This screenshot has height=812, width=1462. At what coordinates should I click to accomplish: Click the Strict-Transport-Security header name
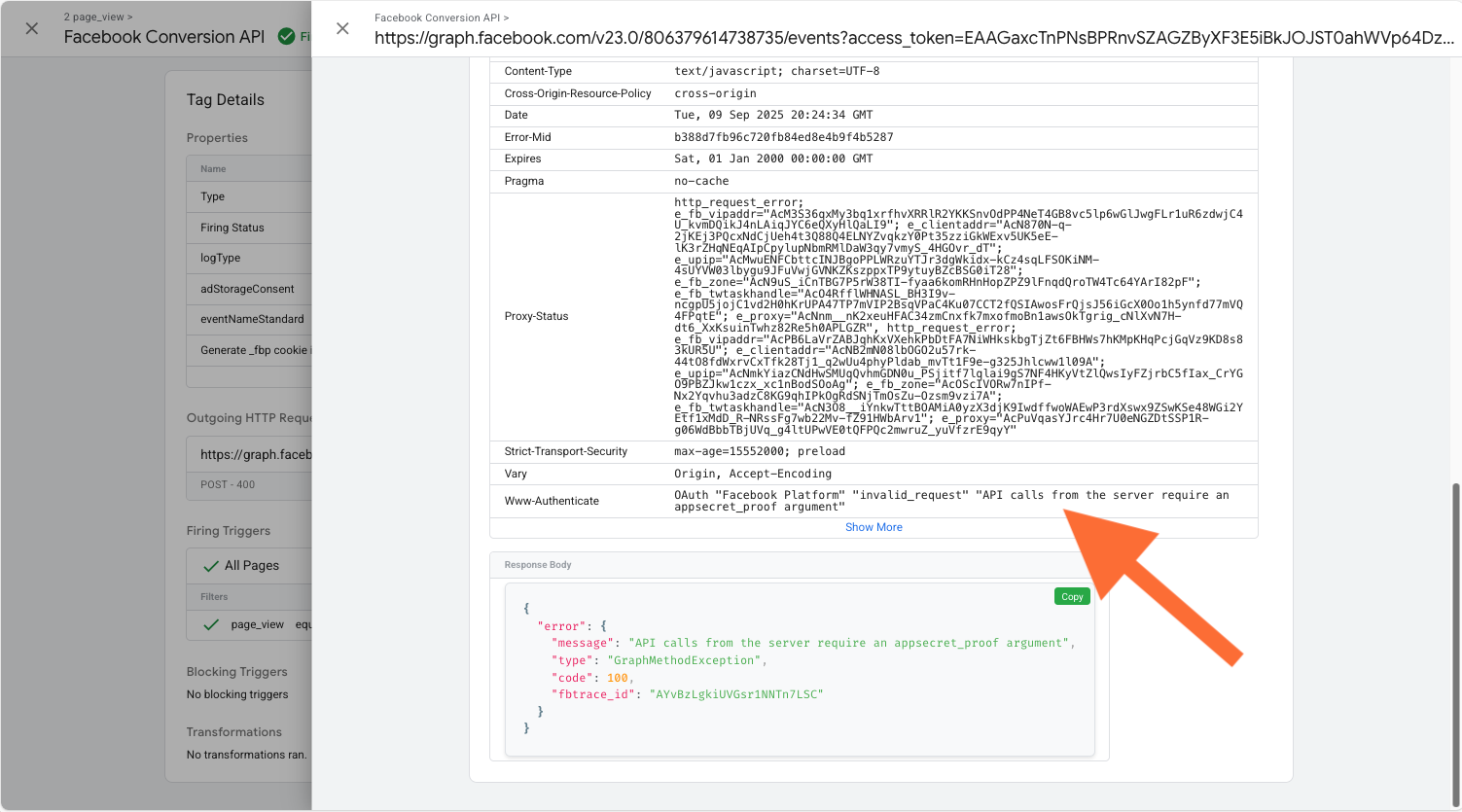click(566, 451)
